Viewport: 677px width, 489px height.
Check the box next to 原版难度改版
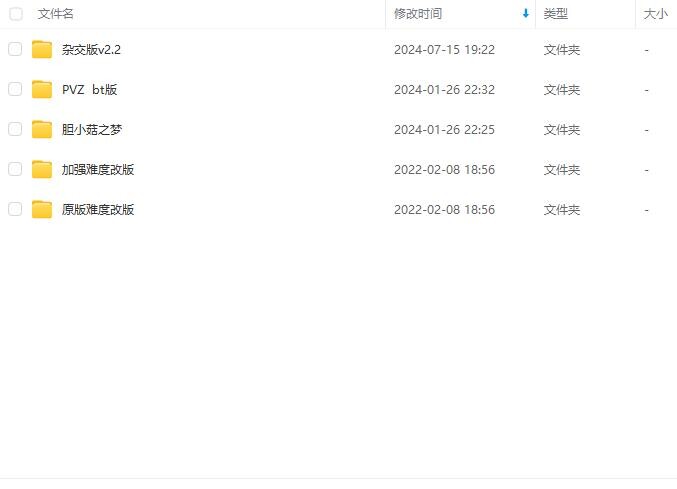pos(15,209)
